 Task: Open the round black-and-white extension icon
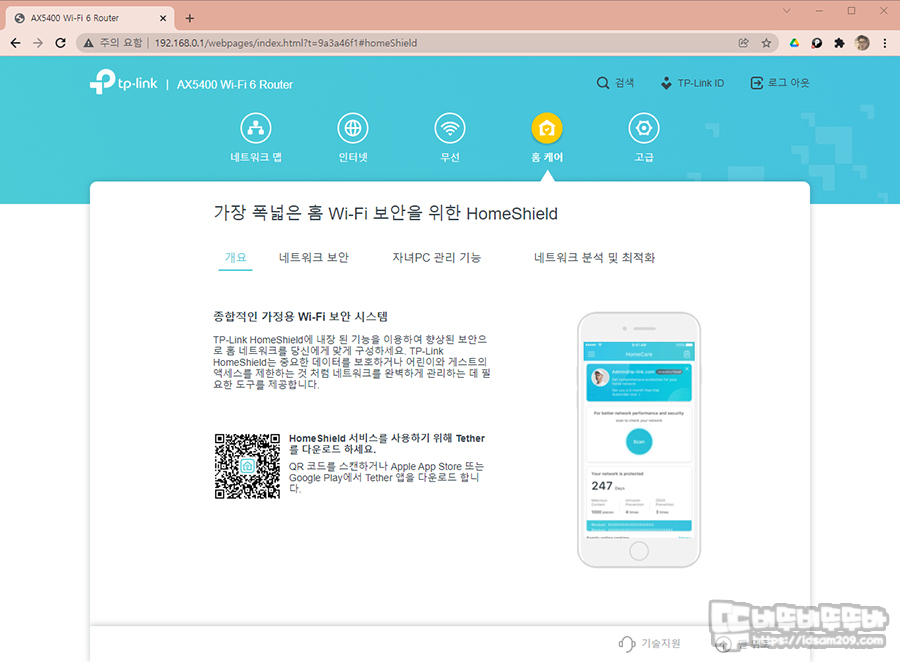pos(817,43)
